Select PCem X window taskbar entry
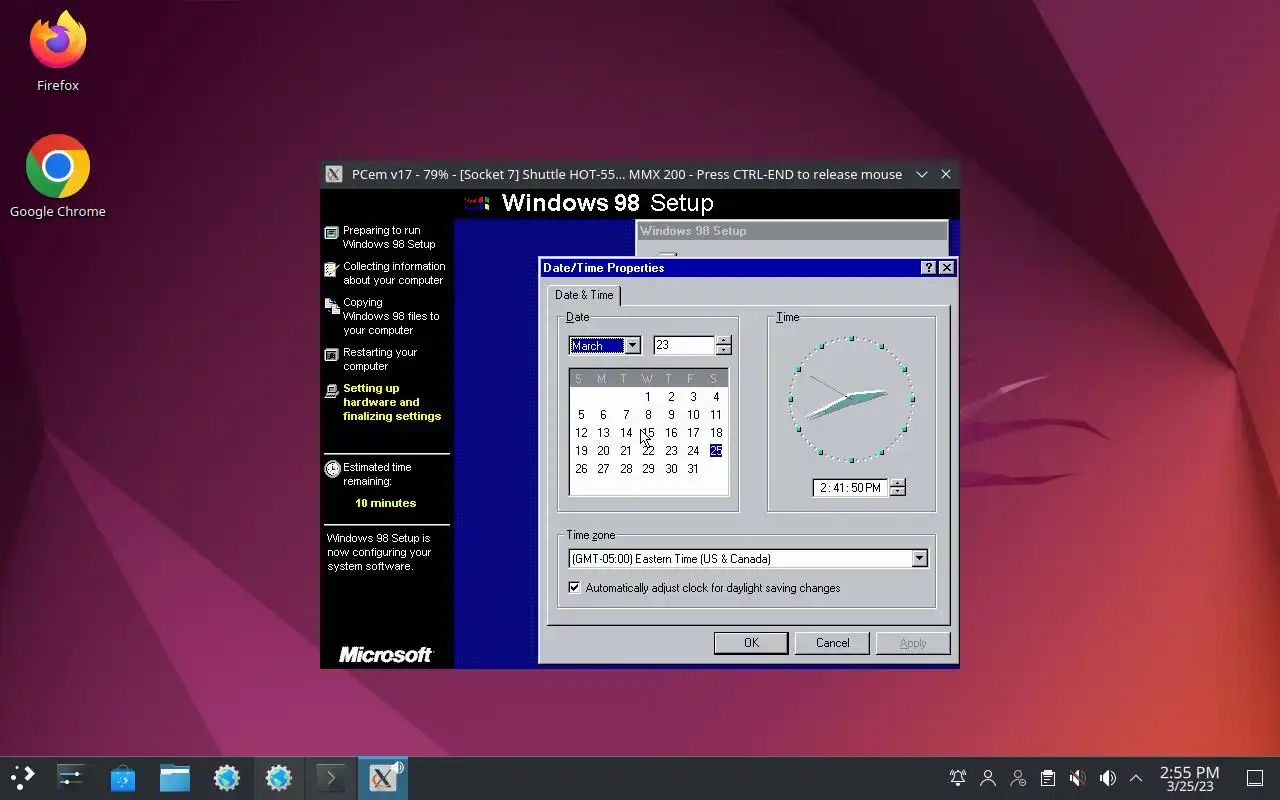The image size is (1280, 800). pos(382,778)
